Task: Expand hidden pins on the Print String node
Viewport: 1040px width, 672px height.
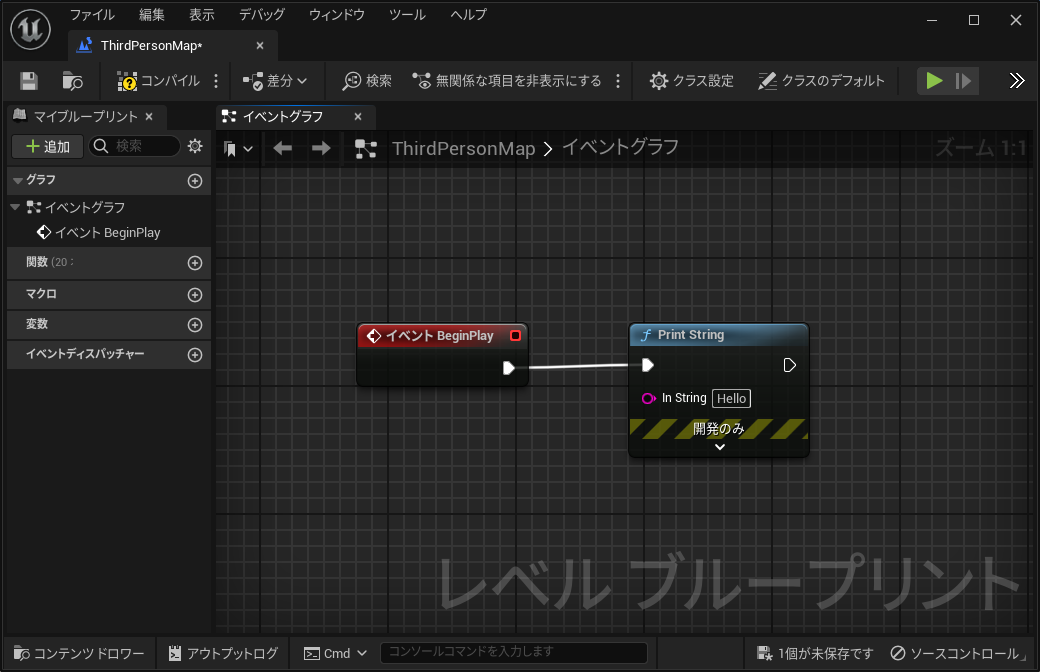Action: [x=718, y=447]
